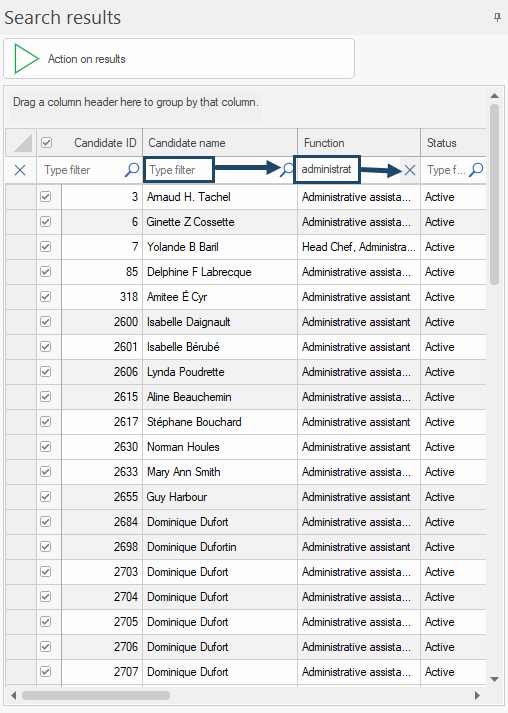Select the Guy Harbour name cell
Viewport: 508px width, 713px height.
(x=220, y=497)
